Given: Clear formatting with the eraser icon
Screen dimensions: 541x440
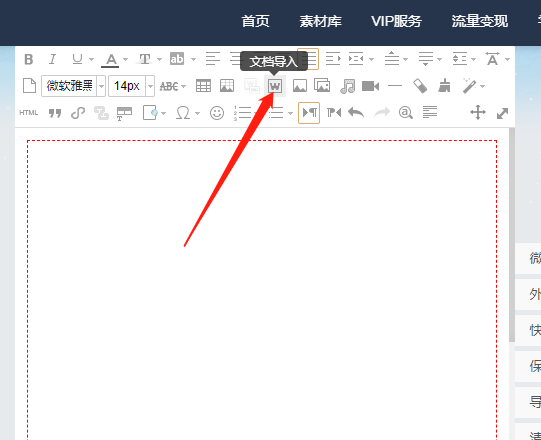Looking at the screenshot, I should click(420, 86).
